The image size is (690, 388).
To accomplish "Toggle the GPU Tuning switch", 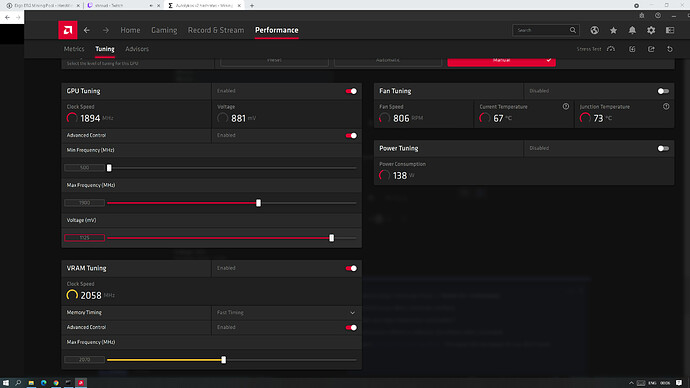I will [351, 91].
